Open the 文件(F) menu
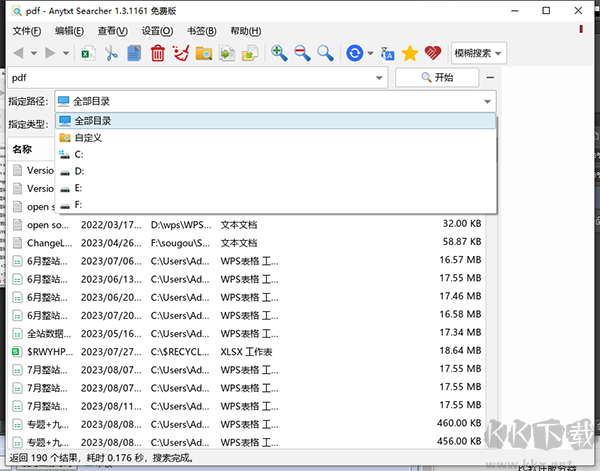 pos(26,31)
